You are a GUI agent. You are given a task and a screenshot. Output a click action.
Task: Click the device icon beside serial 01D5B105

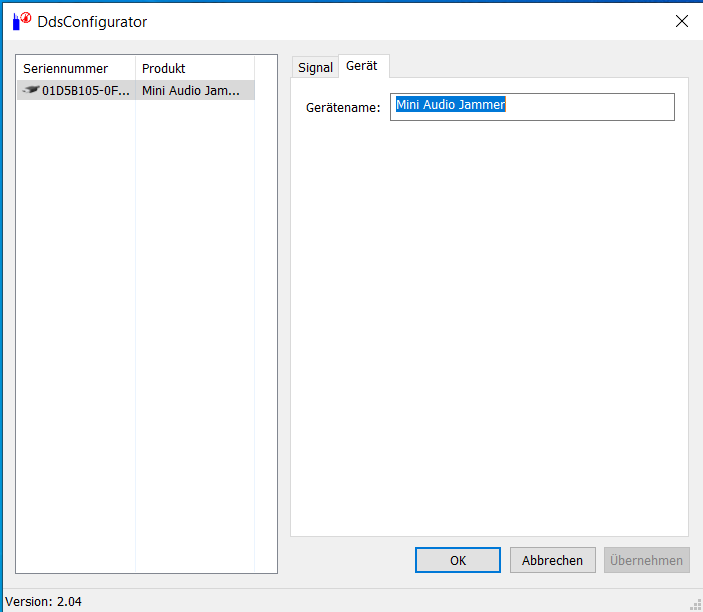tap(30, 90)
